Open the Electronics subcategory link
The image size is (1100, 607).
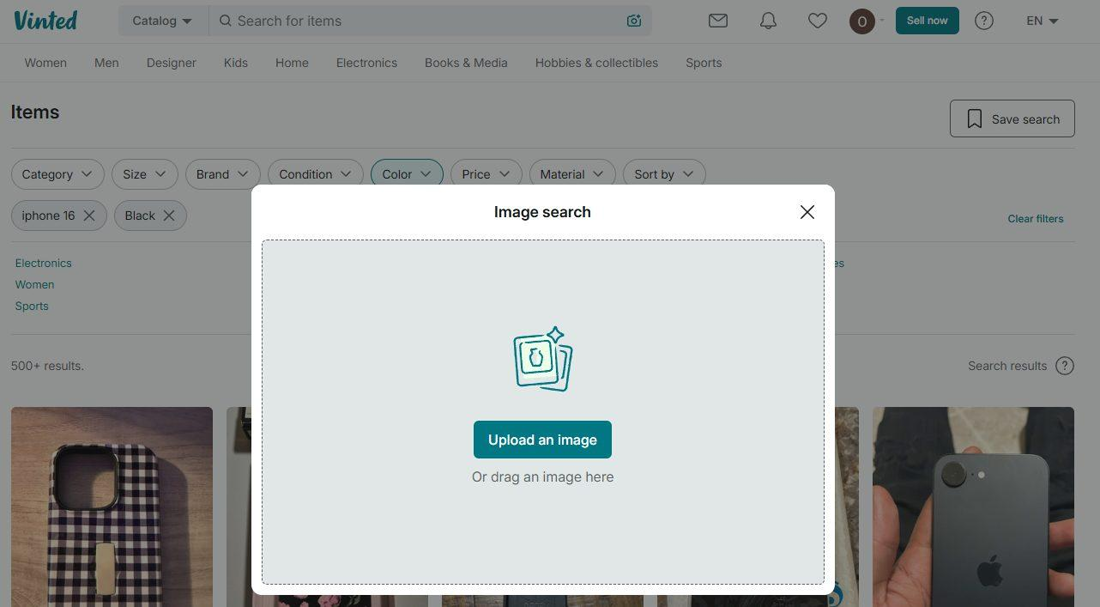click(43, 263)
